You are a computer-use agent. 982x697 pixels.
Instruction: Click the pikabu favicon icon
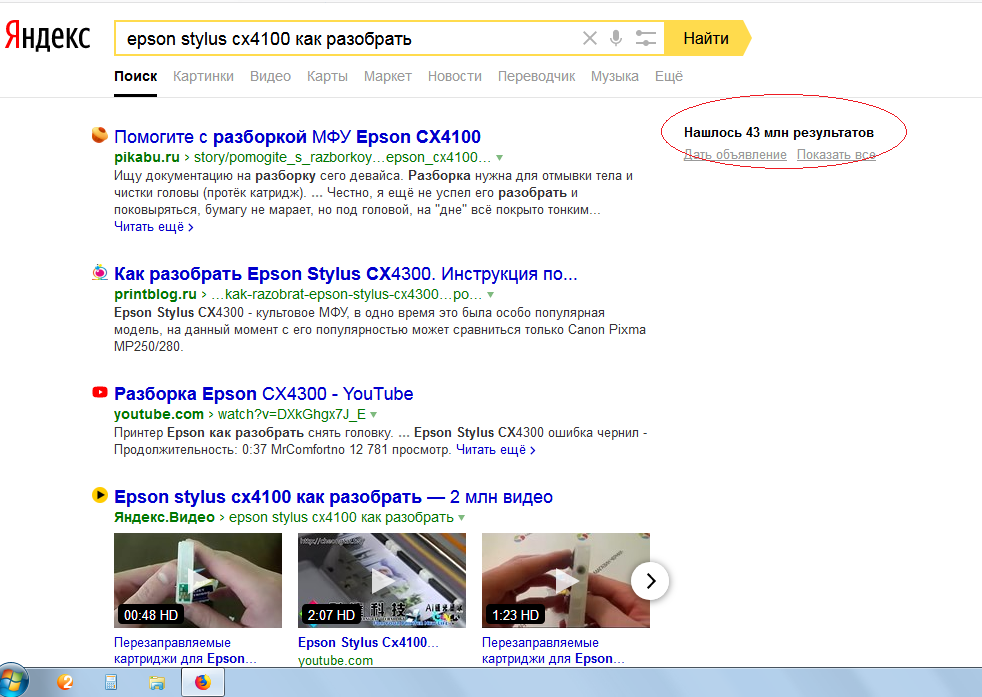point(100,135)
